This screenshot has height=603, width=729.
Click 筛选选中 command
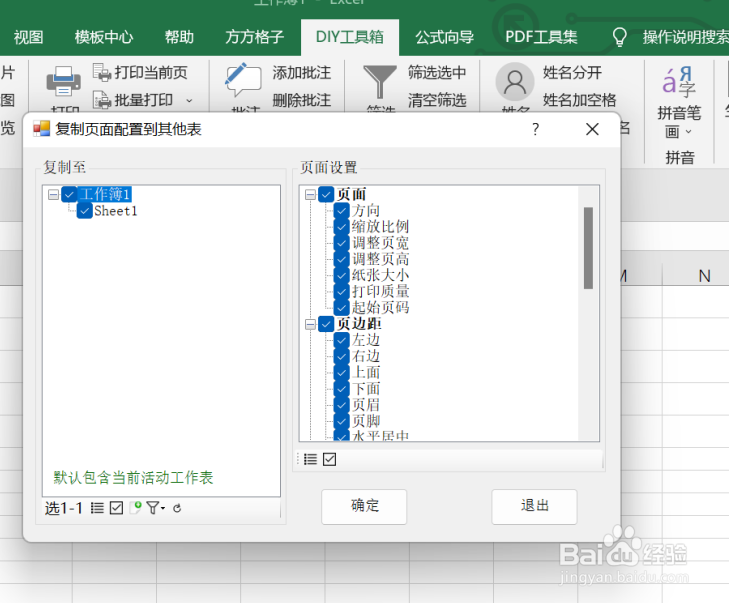[437, 73]
